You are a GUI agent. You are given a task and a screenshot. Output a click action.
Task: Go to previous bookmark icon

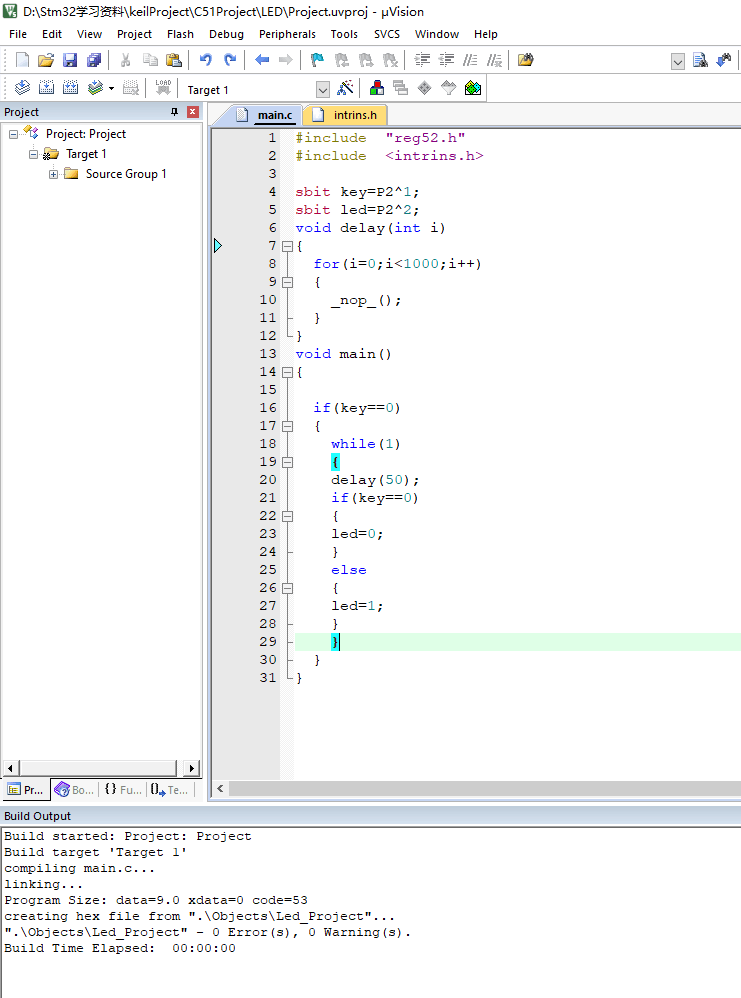click(x=342, y=60)
